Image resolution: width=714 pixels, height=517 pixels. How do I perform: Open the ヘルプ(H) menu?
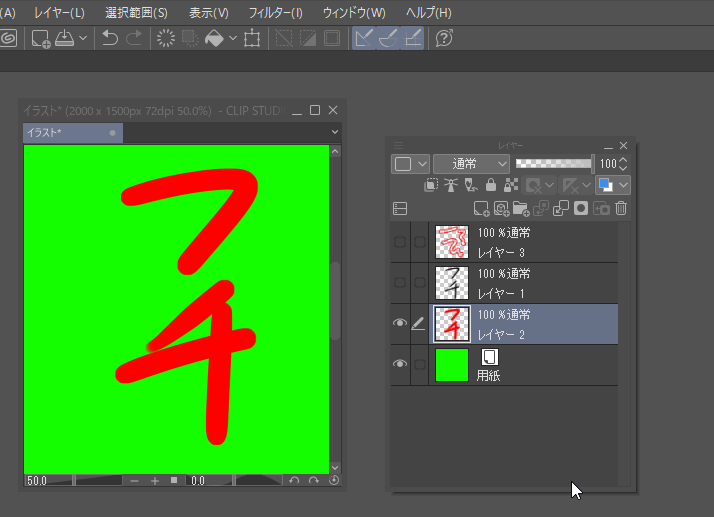coord(429,13)
